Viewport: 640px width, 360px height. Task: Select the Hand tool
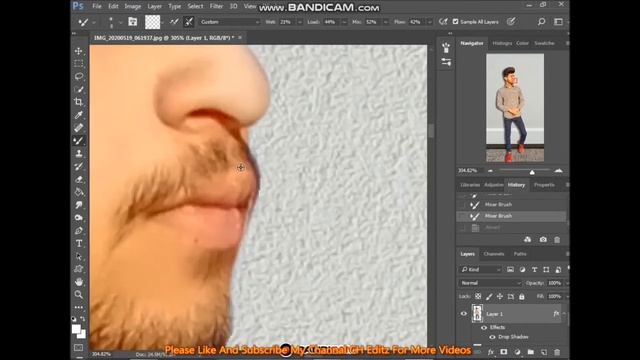(x=79, y=282)
